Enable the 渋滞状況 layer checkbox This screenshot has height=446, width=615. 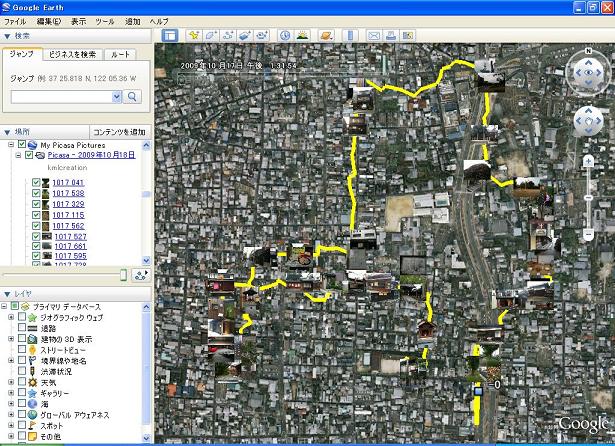coord(22,371)
